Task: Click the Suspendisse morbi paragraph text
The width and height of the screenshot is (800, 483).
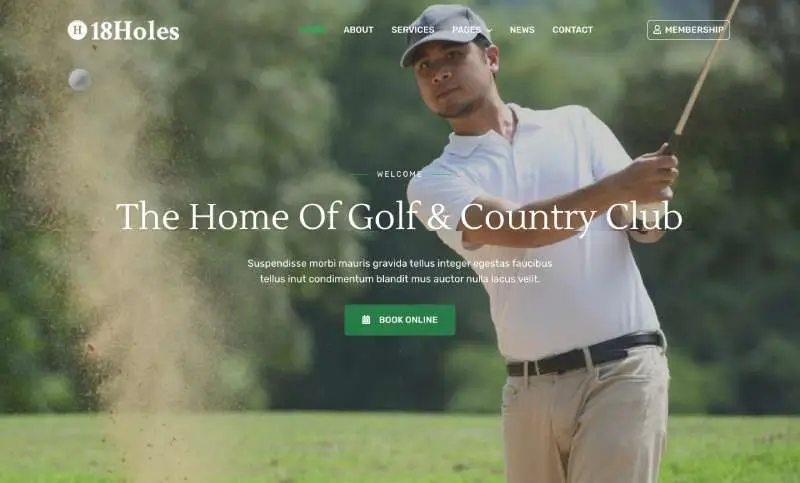Action: (399, 271)
